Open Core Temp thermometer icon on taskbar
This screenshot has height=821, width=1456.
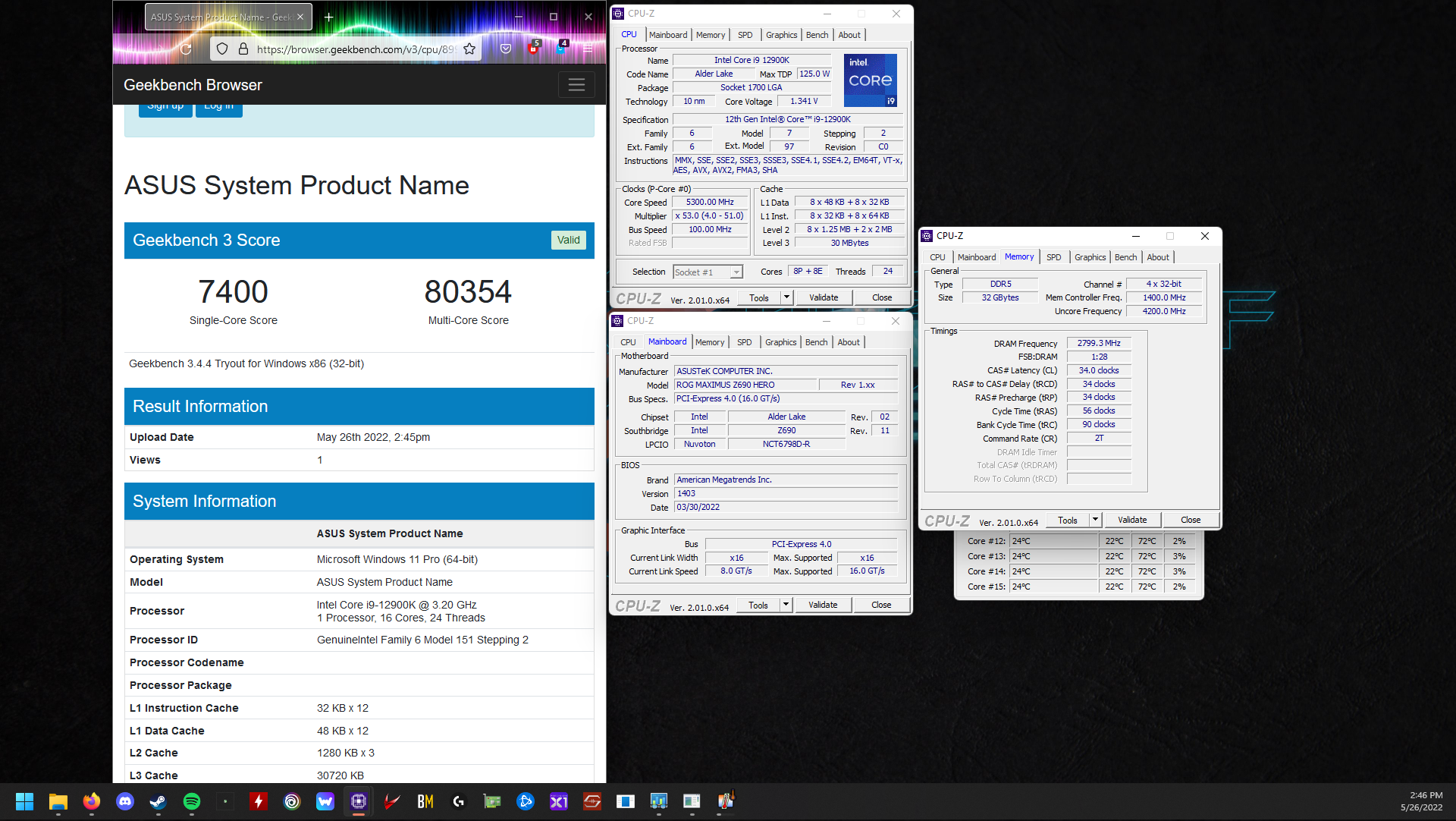pos(726,801)
